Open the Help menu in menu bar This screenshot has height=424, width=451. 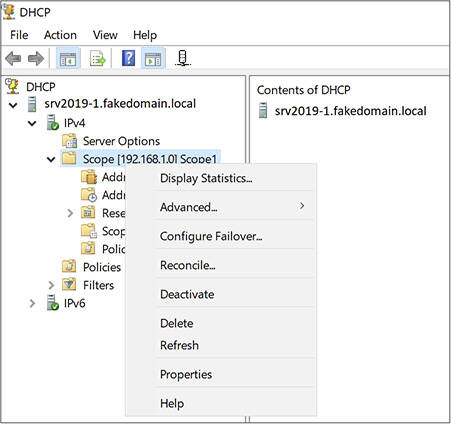click(x=145, y=35)
